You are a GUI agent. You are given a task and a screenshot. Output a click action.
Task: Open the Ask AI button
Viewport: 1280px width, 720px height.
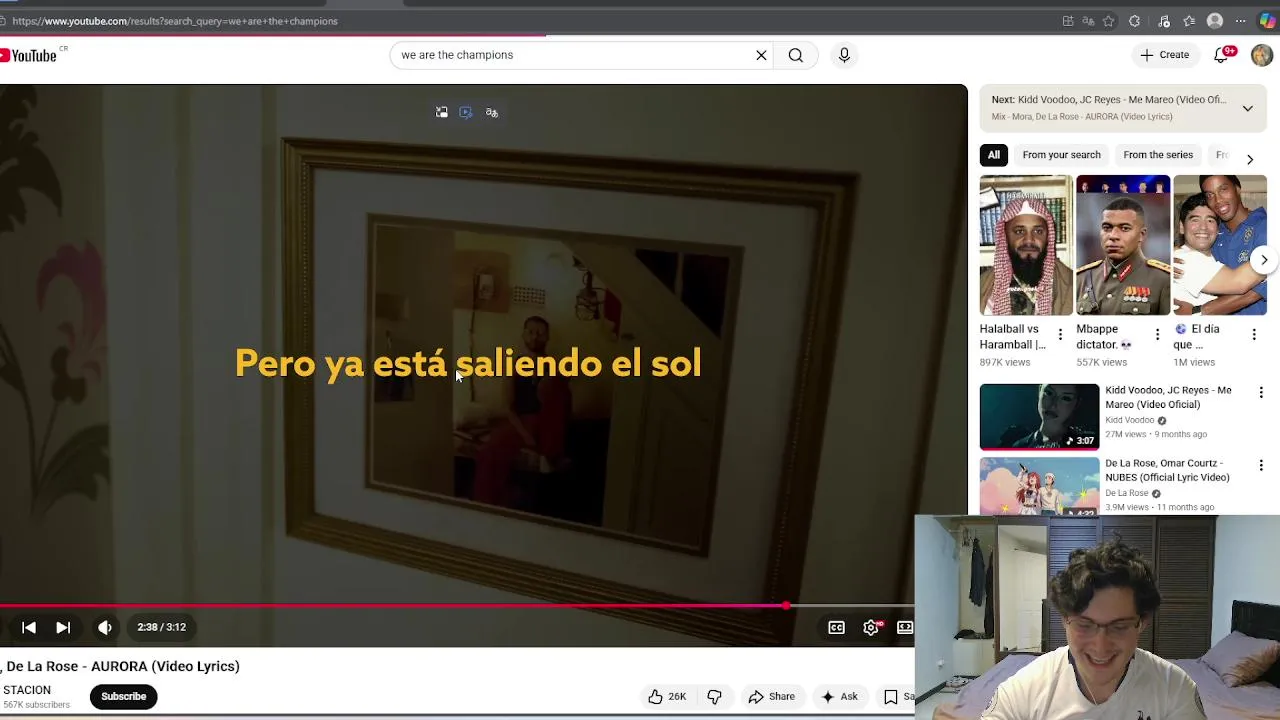840,697
